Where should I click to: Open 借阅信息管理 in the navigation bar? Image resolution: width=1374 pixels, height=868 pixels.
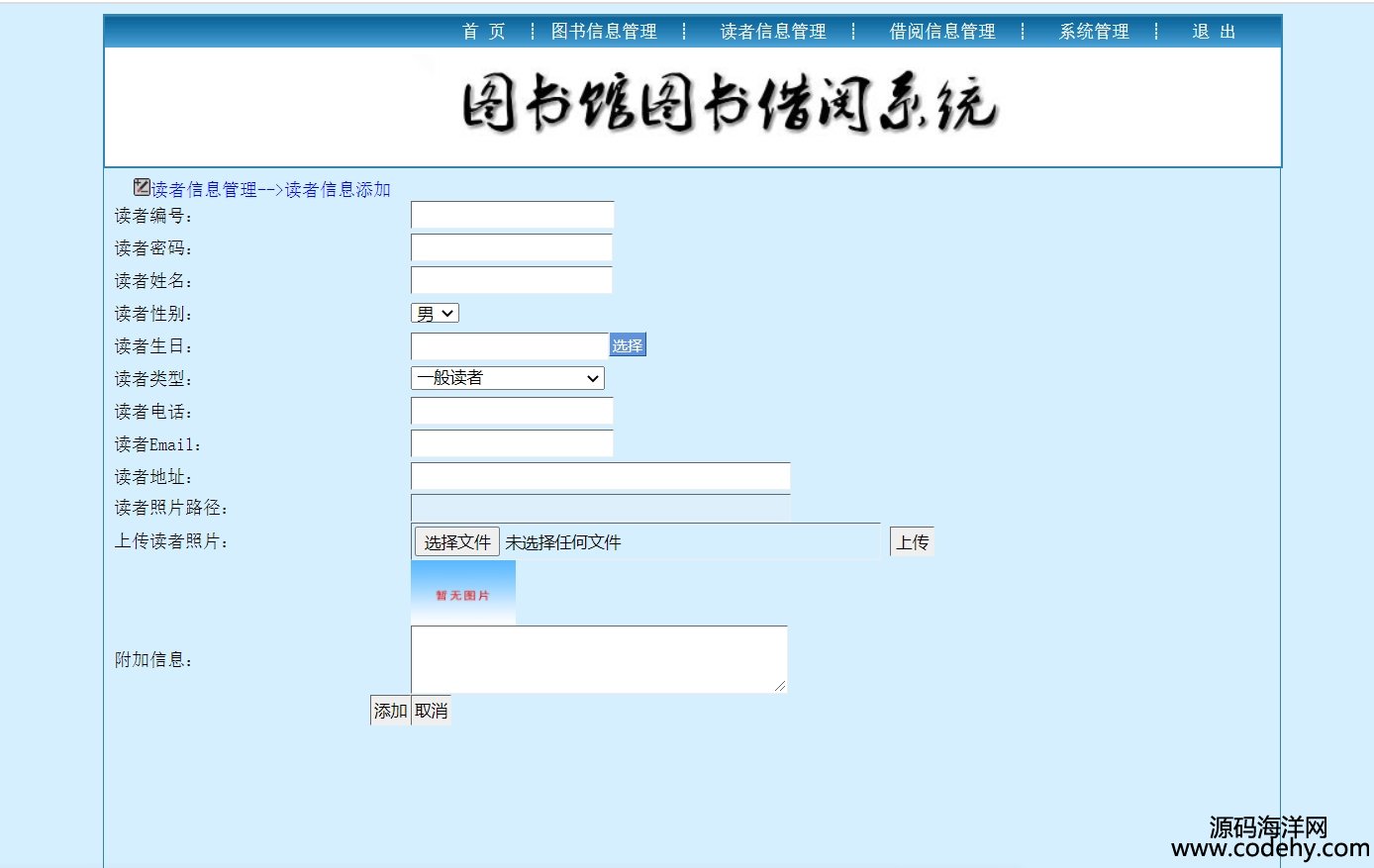coord(942,32)
